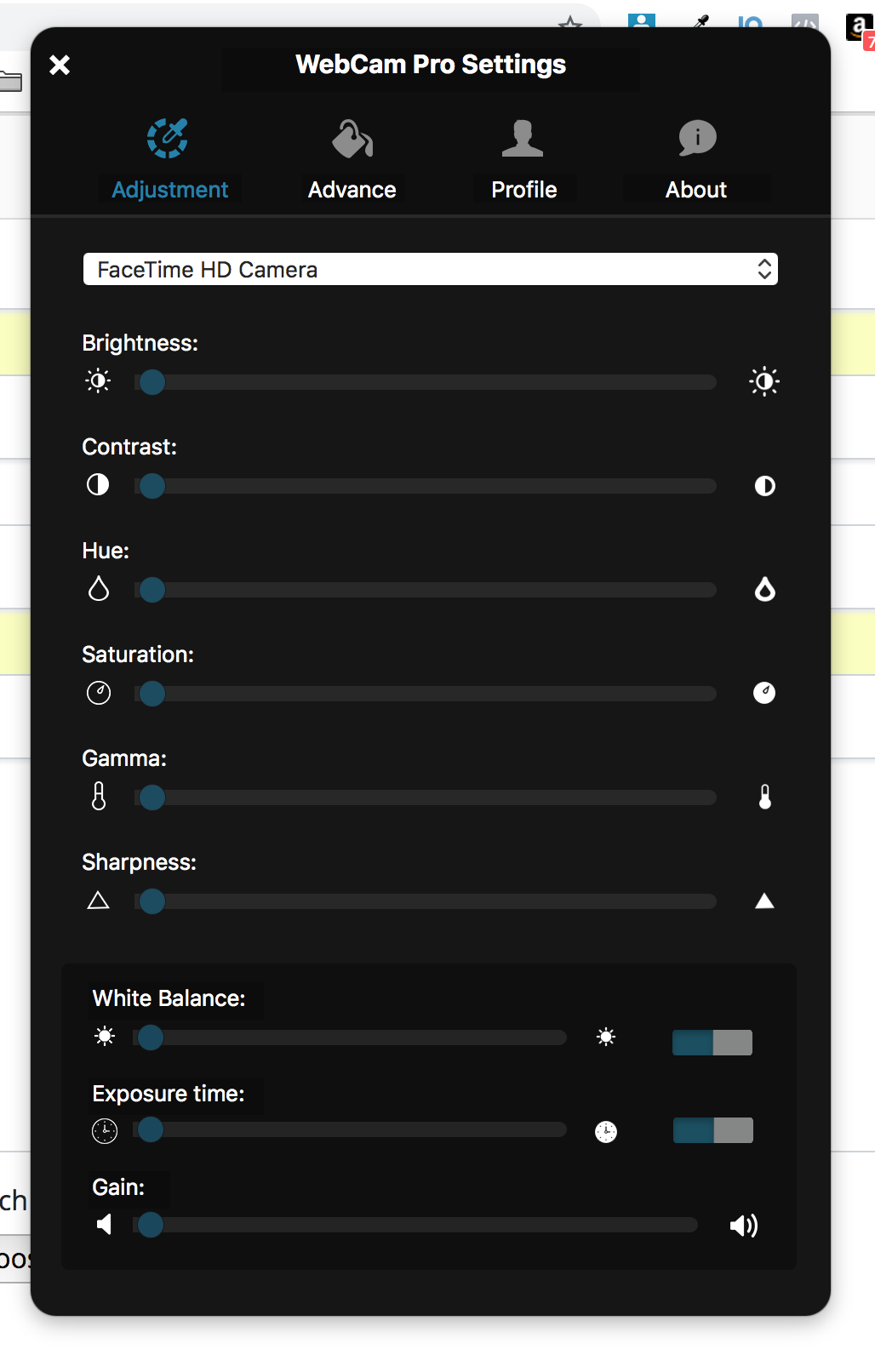This screenshot has width=875, height=1372.
Task: Click the low contrast half-circle icon
Action: [98, 485]
